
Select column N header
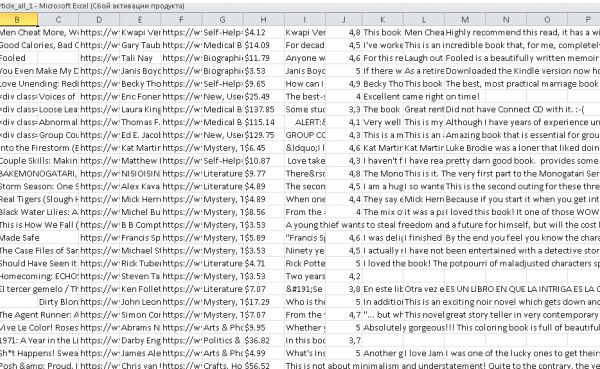point(506,20)
